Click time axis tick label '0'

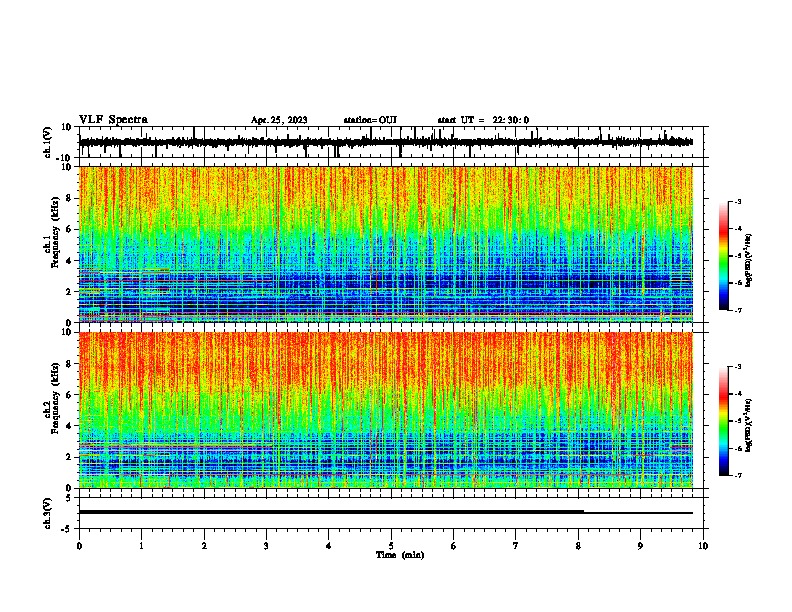click(79, 546)
